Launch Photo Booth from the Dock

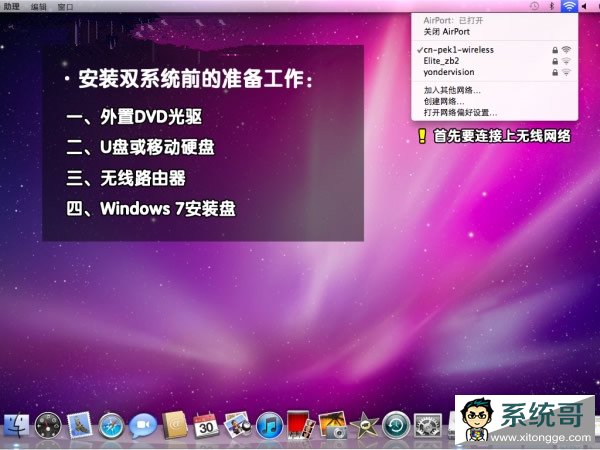tap(301, 425)
